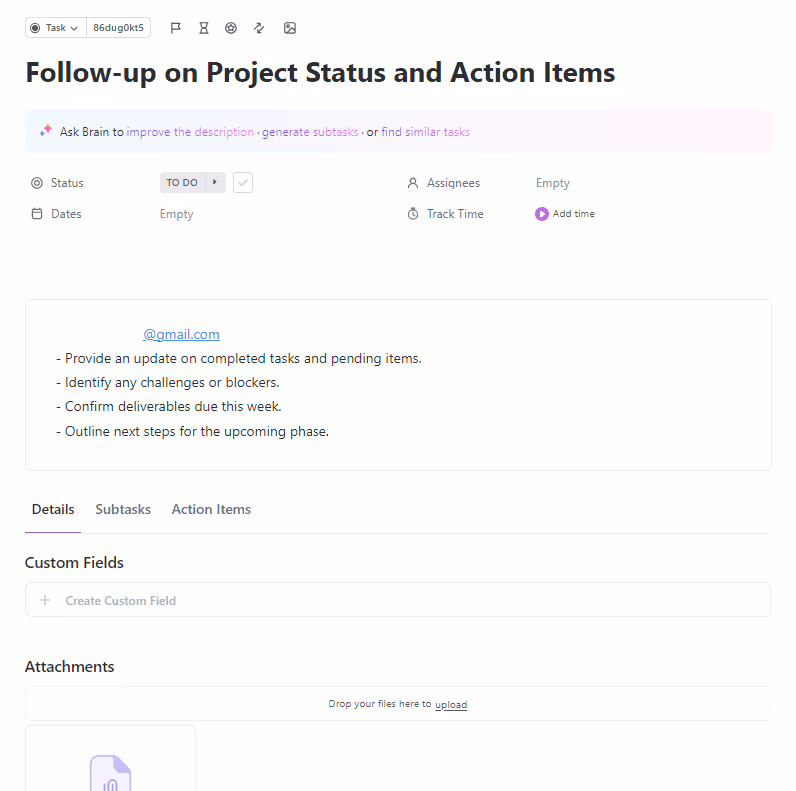
Task: Click the priority flag icon
Action: pyautogui.click(x=176, y=28)
